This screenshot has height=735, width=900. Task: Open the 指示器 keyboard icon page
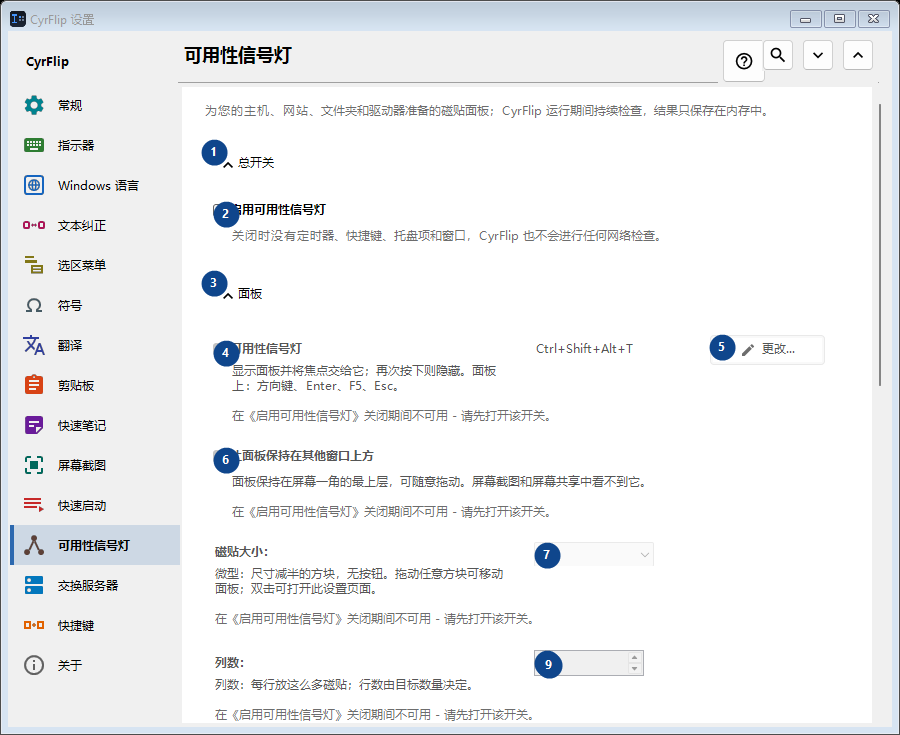(x=34, y=145)
